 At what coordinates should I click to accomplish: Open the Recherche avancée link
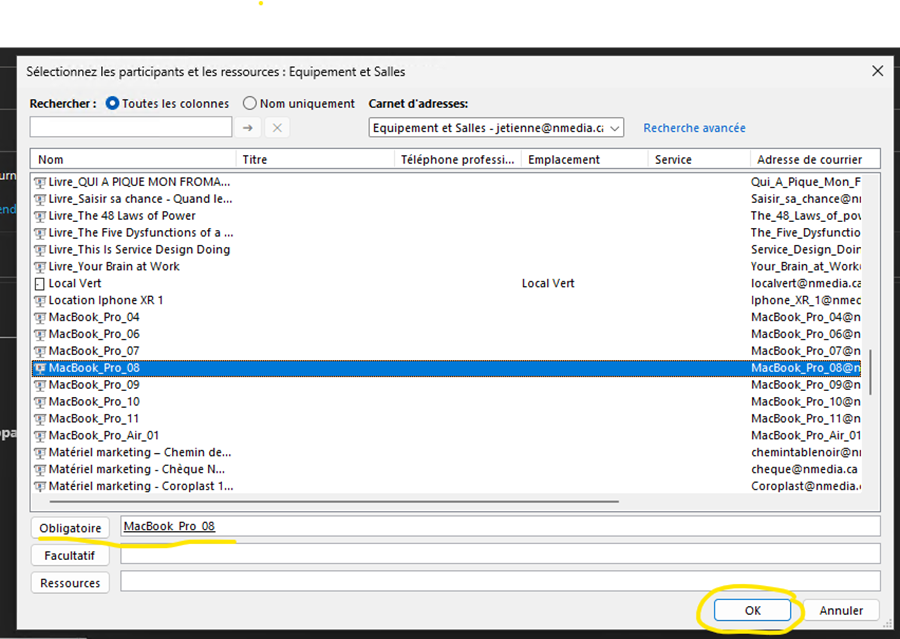[694, 128]
